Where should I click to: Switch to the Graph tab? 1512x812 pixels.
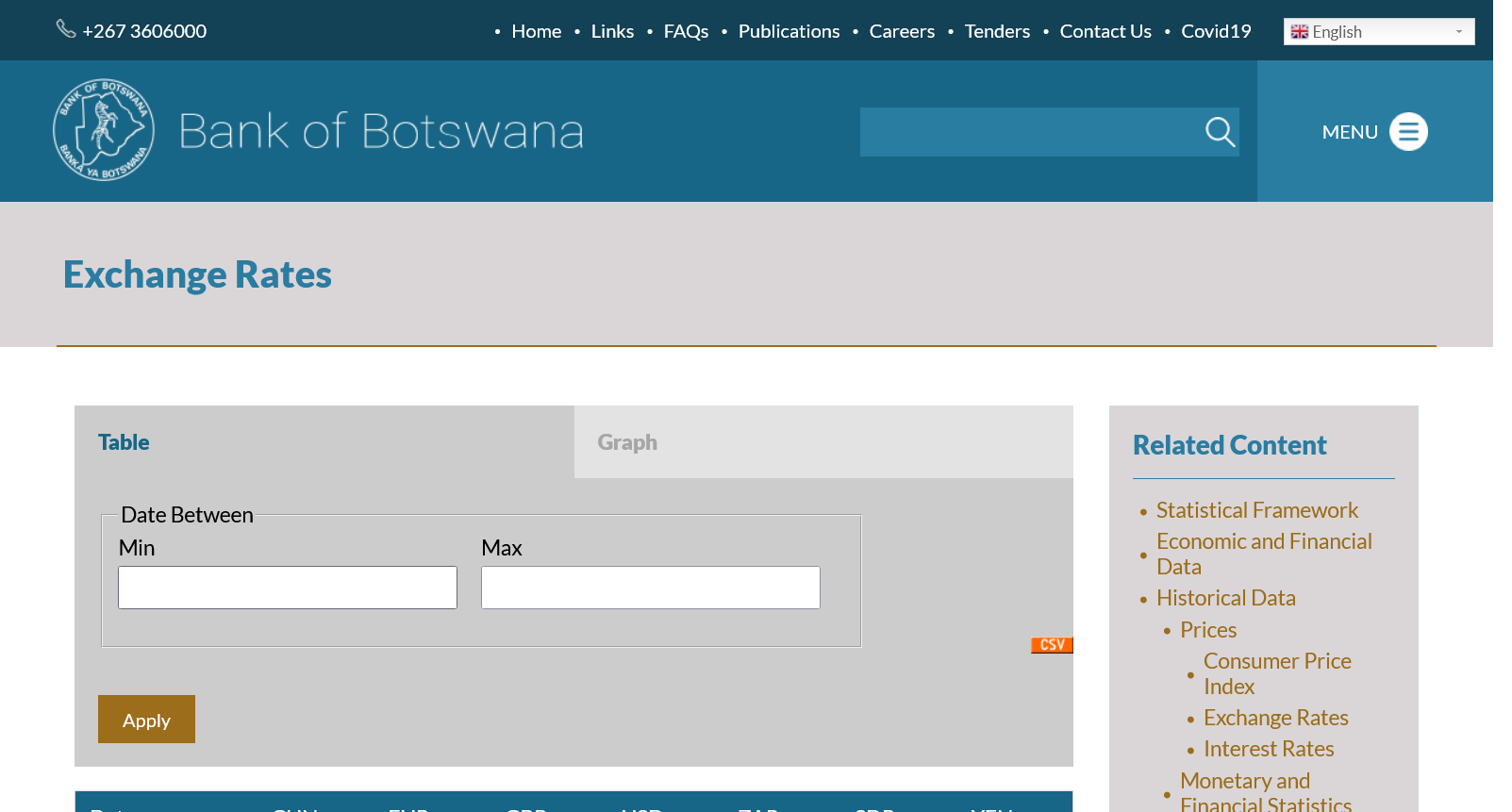pos(627,442)
